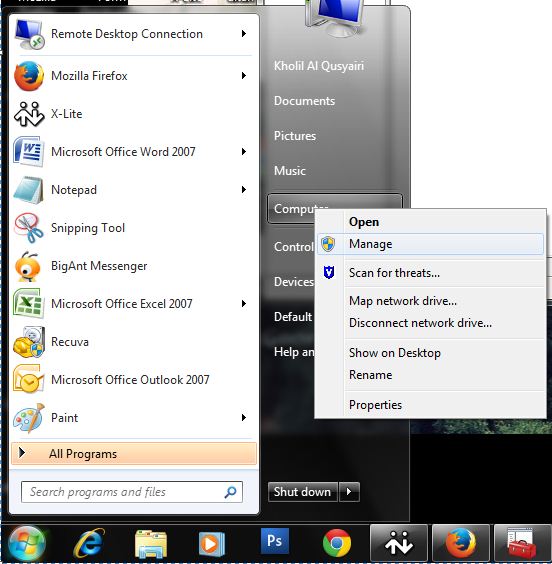Open Devices and Printers link
Image resolution: width=552 pixels, height=564 pixels.
pos(293,282)
